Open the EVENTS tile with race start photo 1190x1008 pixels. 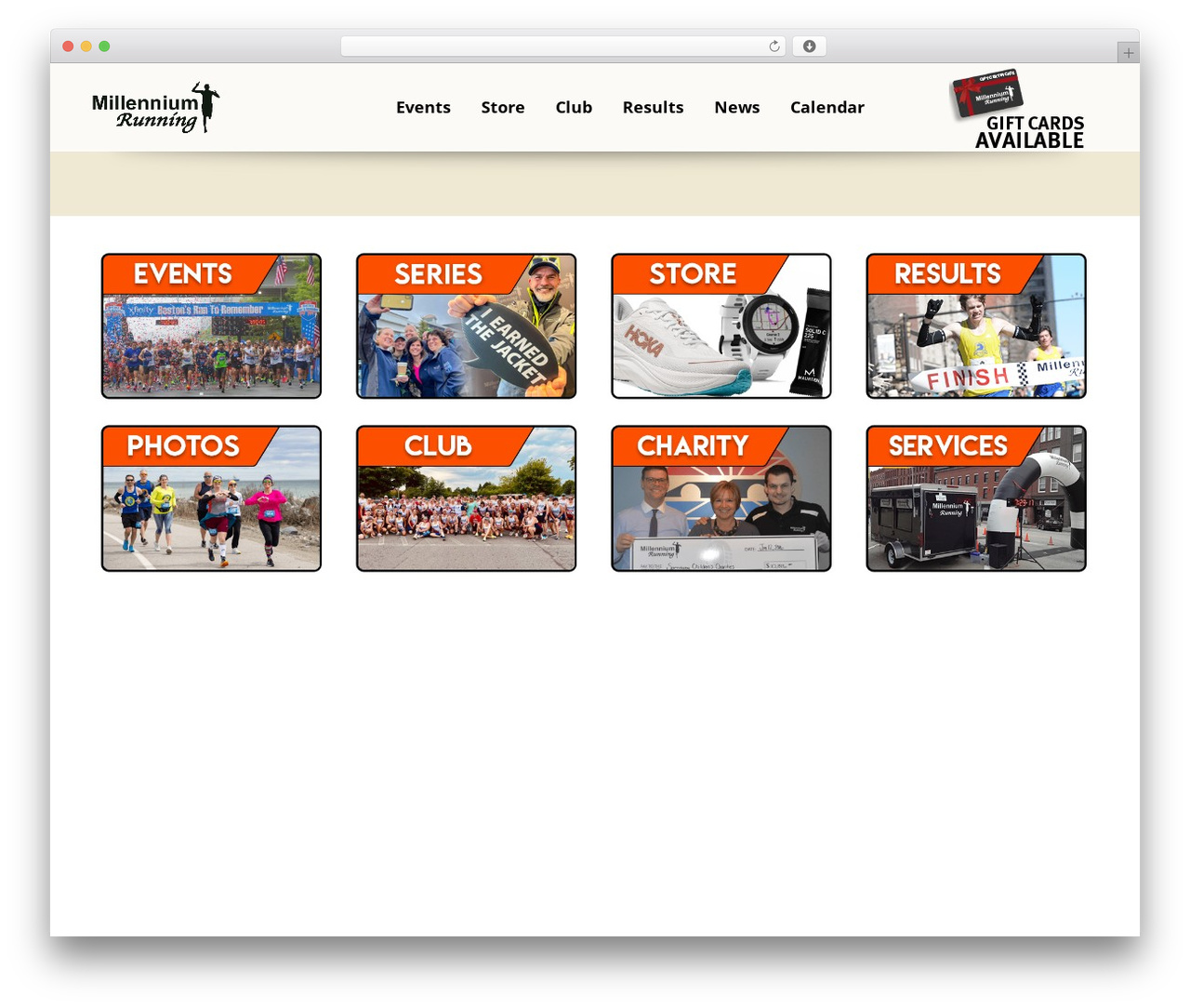pyautogui.click(x=211, y=326)
